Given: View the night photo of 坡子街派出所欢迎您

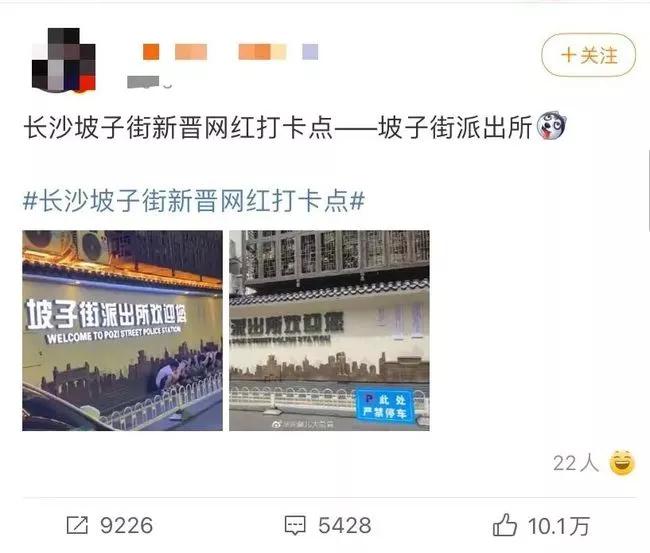Looking at the screenshot, I should tap(122, 330).
